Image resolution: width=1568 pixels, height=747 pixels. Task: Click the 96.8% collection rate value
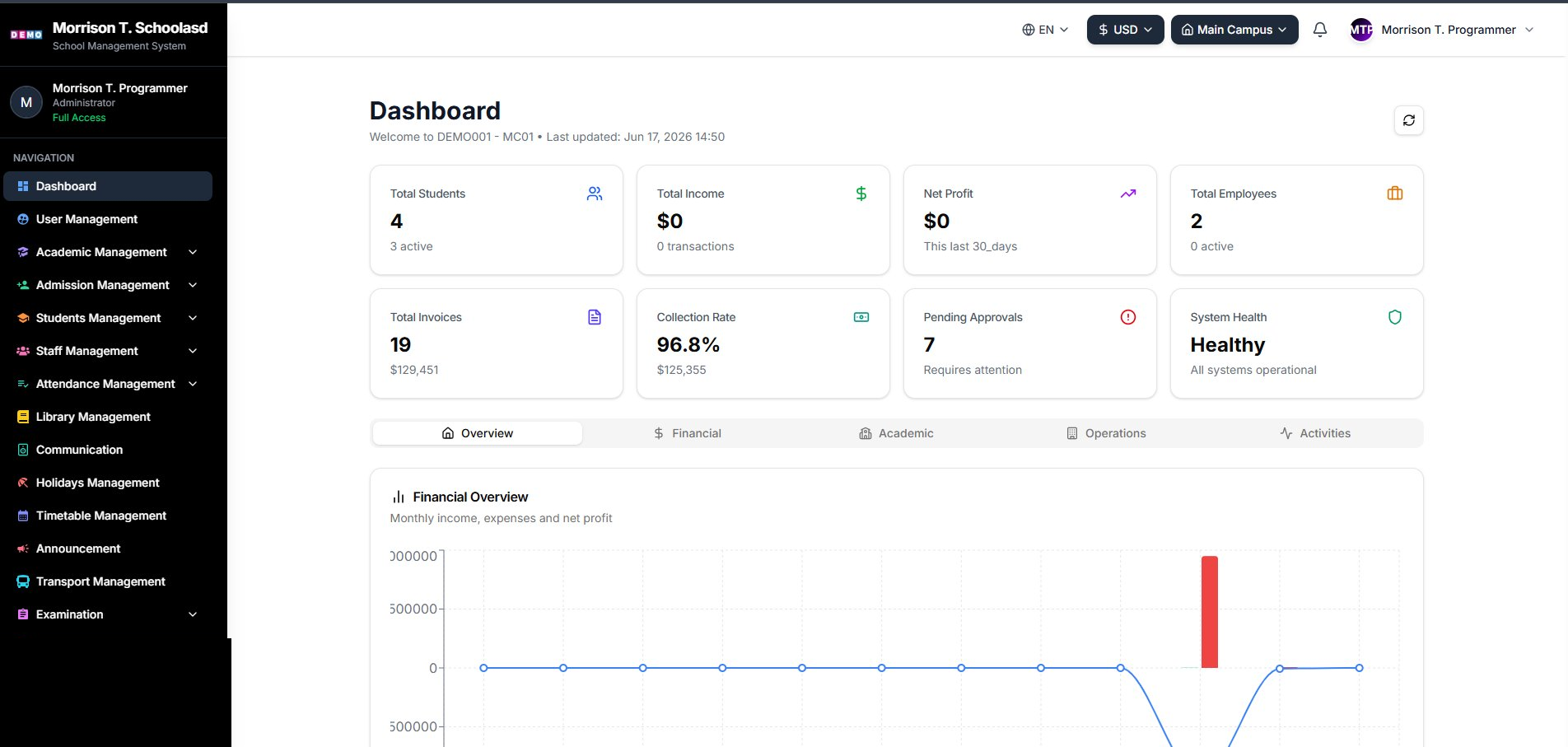[x=688, y=344]
